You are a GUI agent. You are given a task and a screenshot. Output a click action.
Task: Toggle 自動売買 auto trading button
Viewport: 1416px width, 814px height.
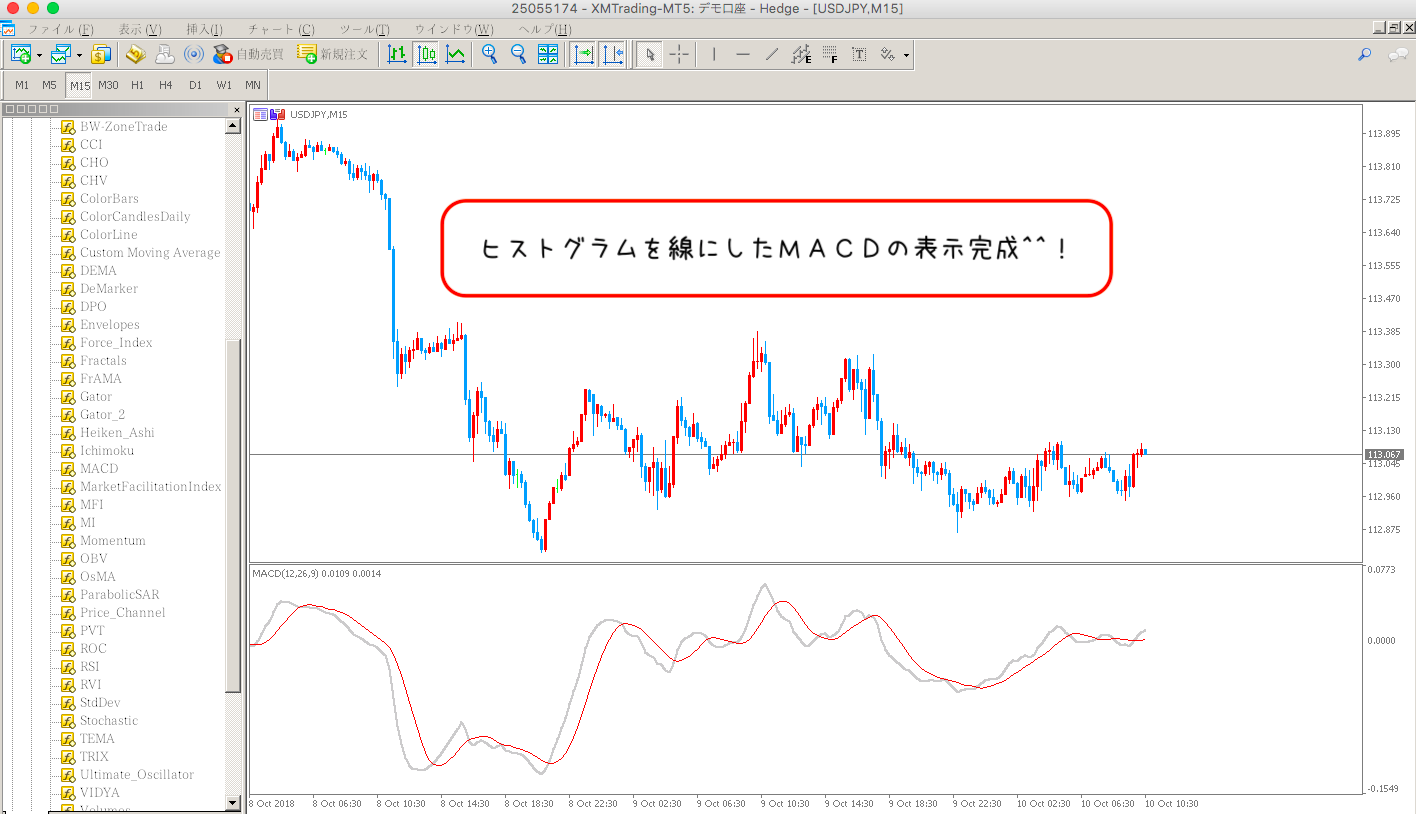coord(248,54)
